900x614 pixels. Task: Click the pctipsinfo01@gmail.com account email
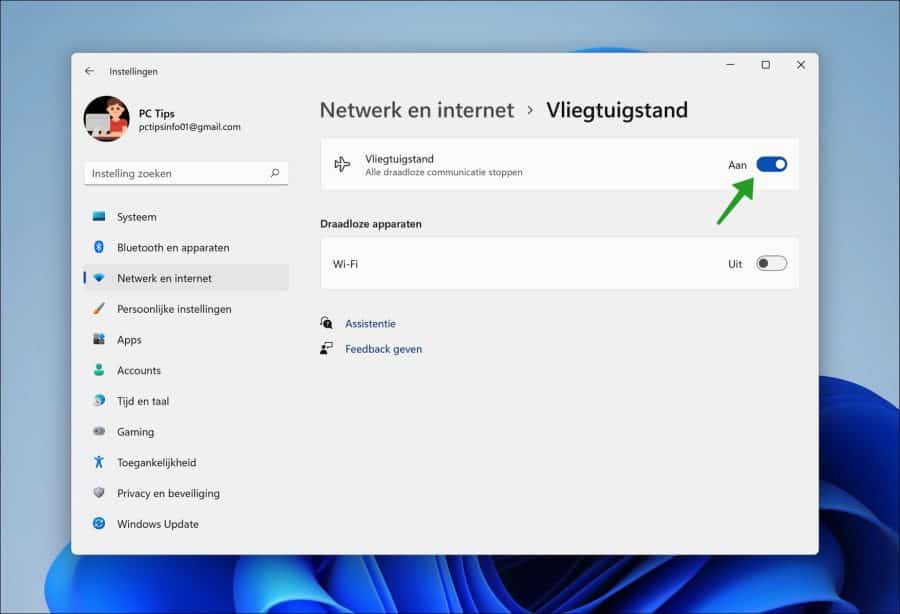point(189,127)
